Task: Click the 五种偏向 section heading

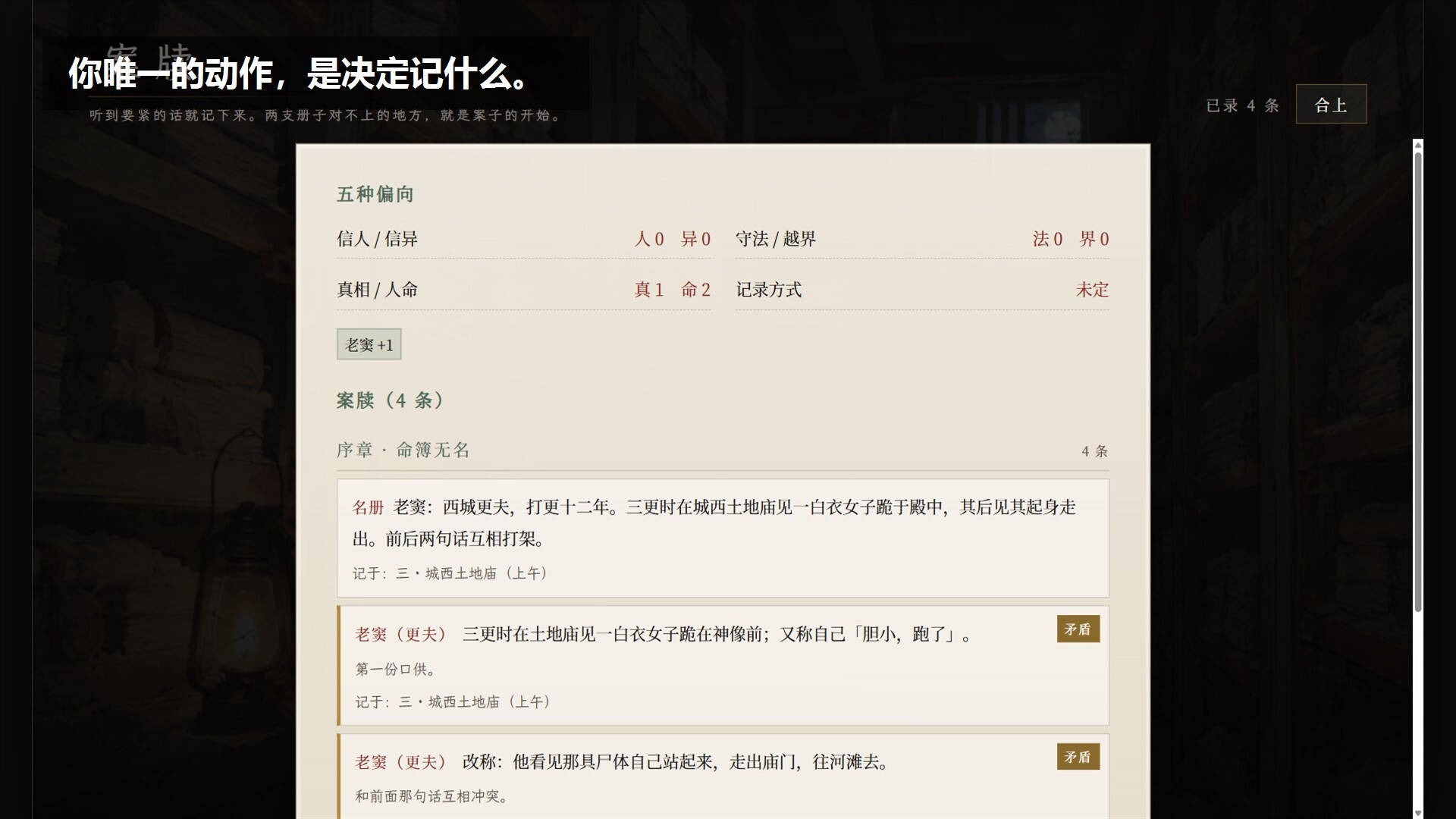Action: [375, 194]
